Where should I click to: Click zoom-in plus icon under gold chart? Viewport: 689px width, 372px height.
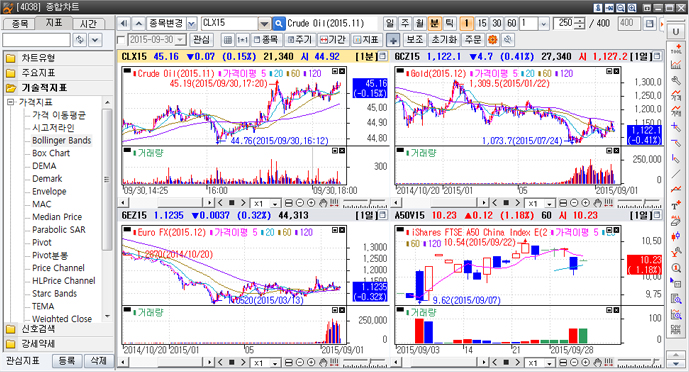click(585, 203)
